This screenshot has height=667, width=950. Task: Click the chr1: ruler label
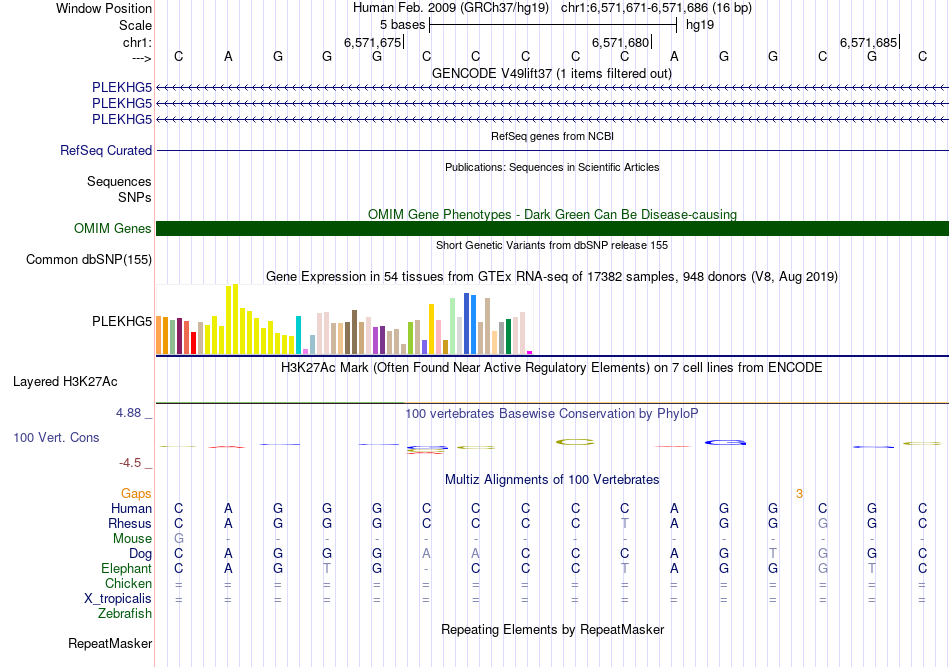(137, 42)
